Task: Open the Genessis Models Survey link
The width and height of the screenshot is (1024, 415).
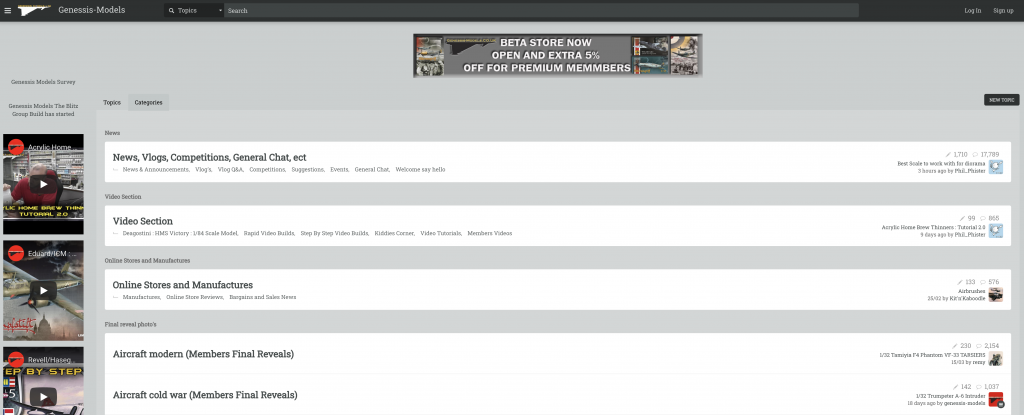Action: (x=43, y=82)
